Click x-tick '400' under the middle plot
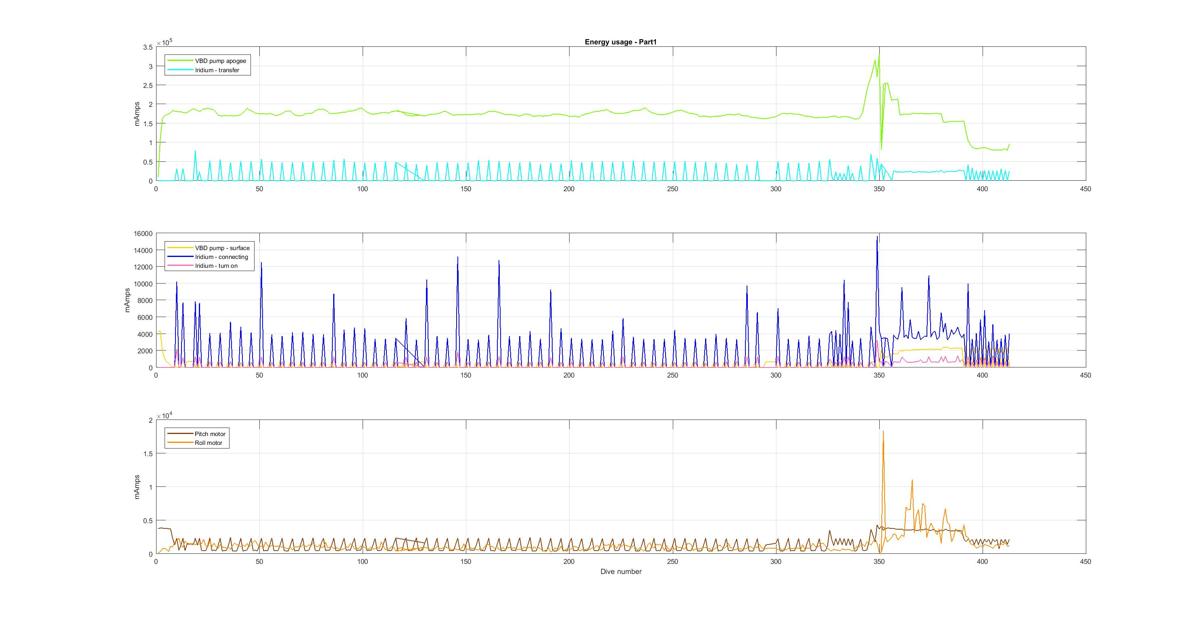 (982, 375)
